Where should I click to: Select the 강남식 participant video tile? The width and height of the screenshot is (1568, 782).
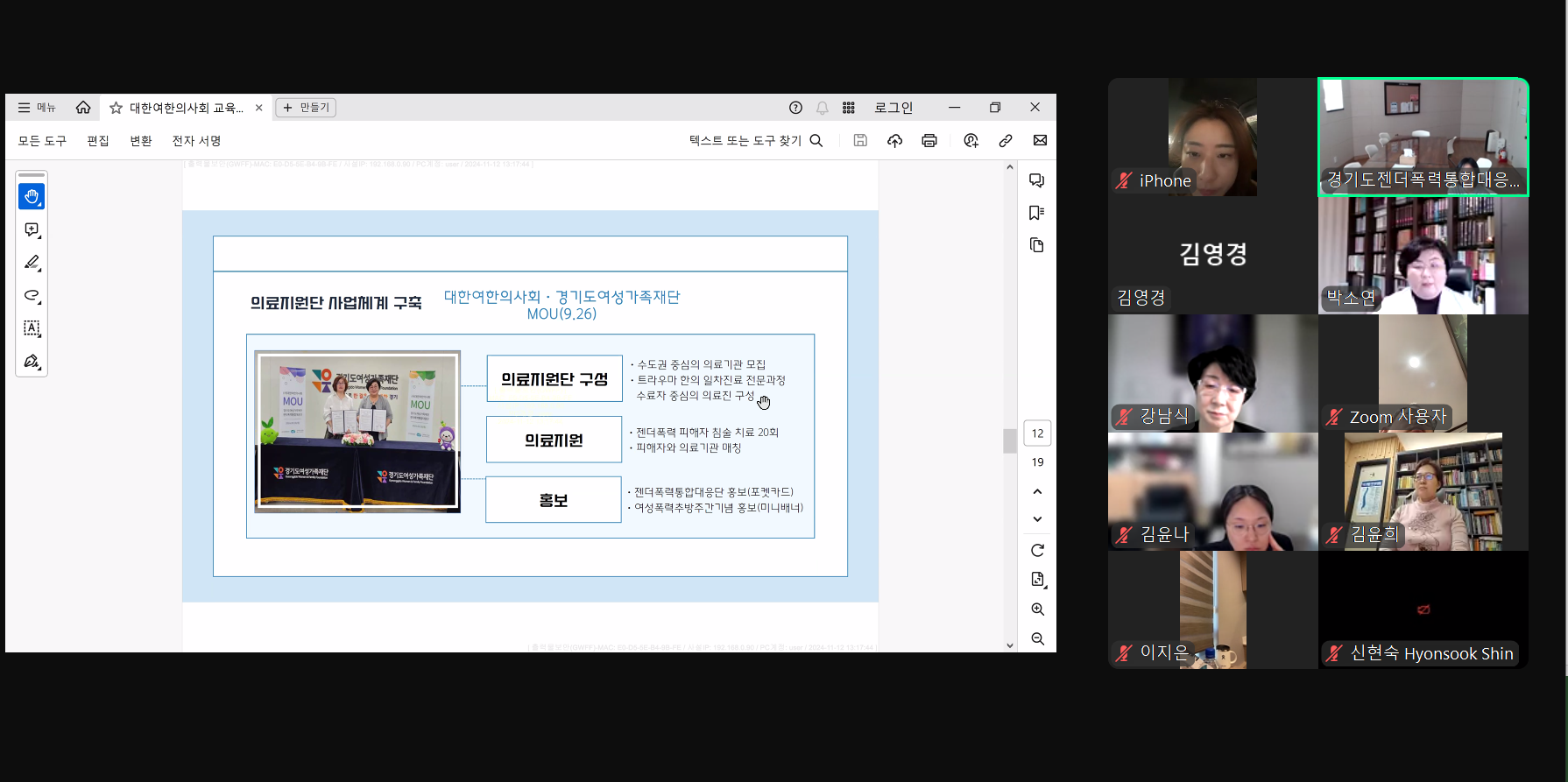[1213, 373]
